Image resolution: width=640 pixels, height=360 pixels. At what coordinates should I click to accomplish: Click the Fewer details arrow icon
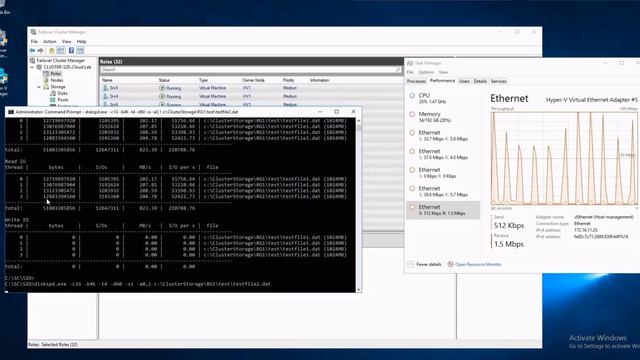pos(411,264)
